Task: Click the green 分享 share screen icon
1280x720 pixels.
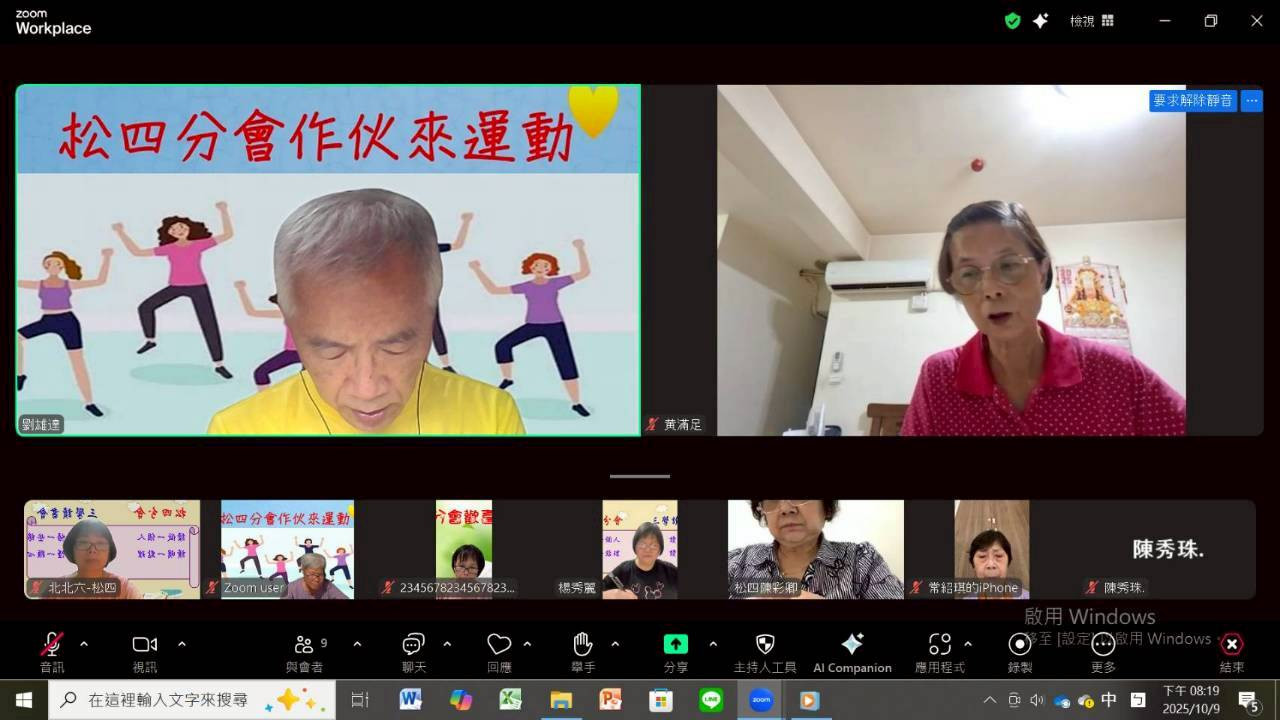Action: pos(676,645)
